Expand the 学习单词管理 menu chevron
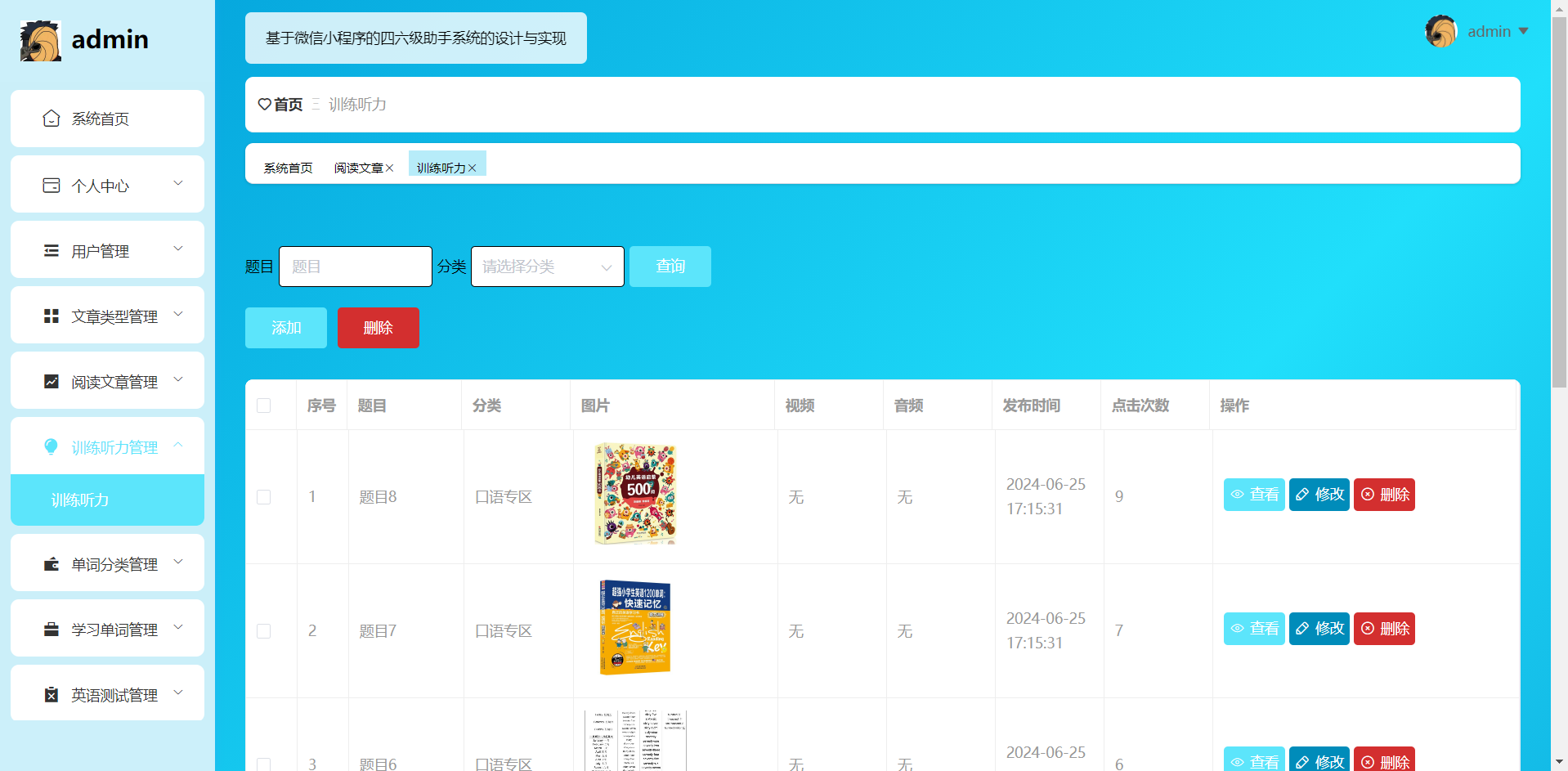This screenshot has height=771, width=1568. click(x=178, y=627)
